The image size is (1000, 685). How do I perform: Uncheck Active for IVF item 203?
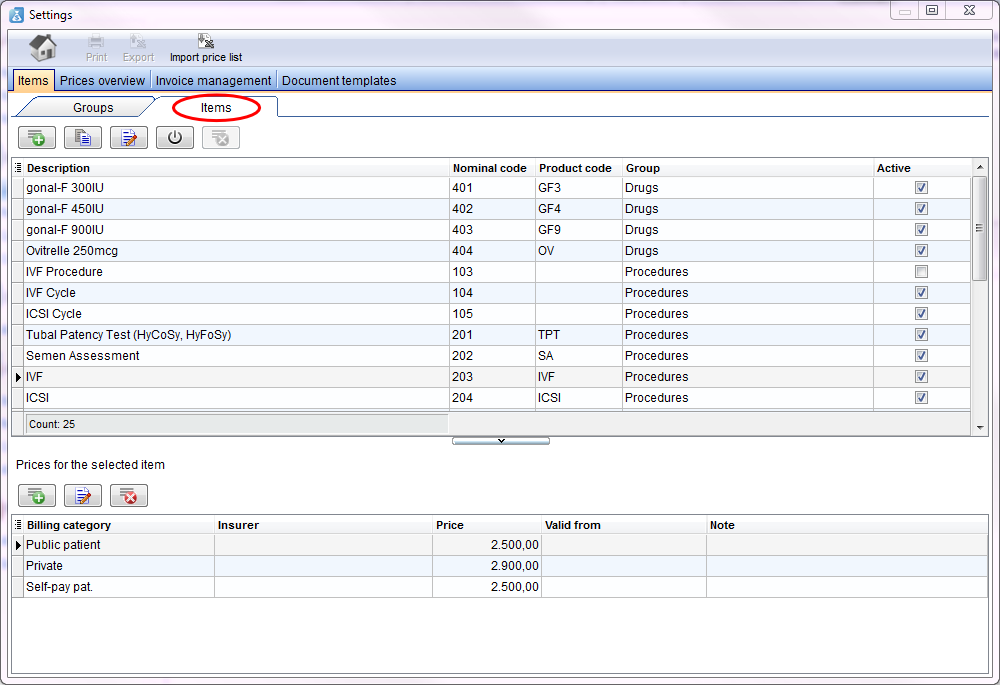pyautogui.click(x=921, y=377)
